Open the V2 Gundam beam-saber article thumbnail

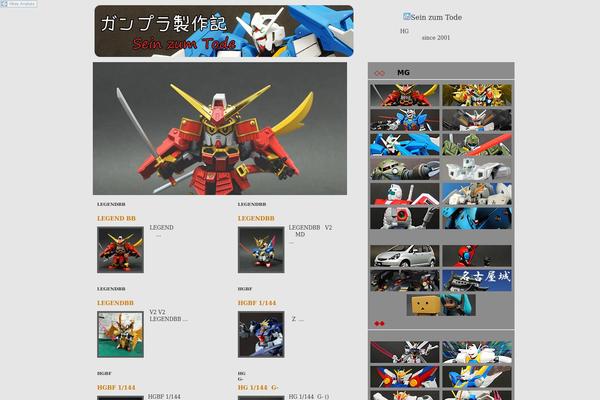point(261,250)
